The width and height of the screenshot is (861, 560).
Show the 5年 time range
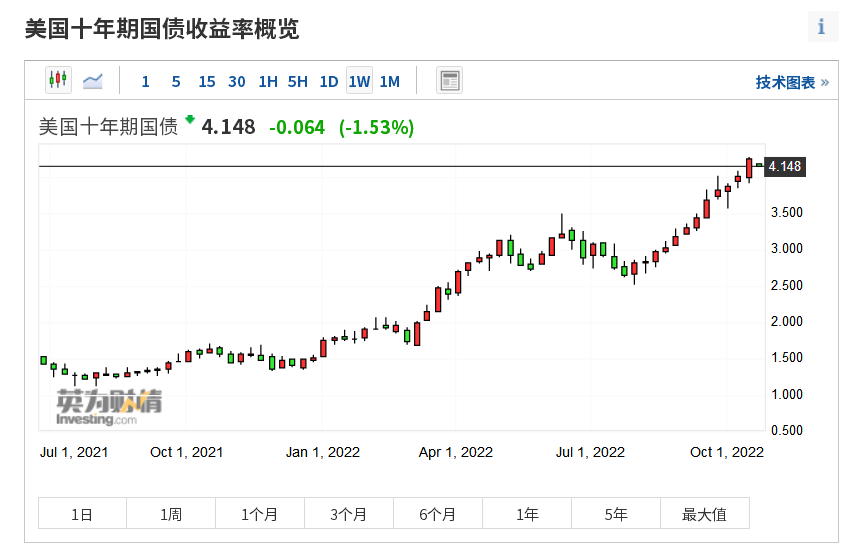click(616, 514)
